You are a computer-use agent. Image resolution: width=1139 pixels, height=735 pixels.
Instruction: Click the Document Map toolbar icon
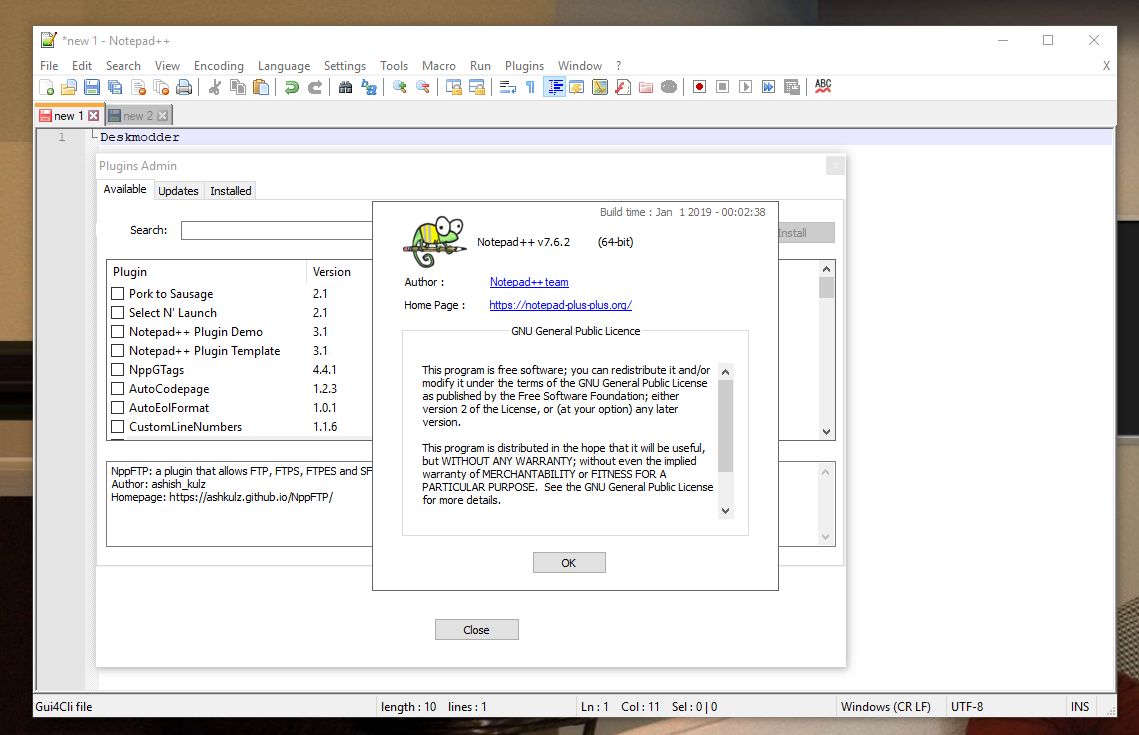[x=600, y=87]
